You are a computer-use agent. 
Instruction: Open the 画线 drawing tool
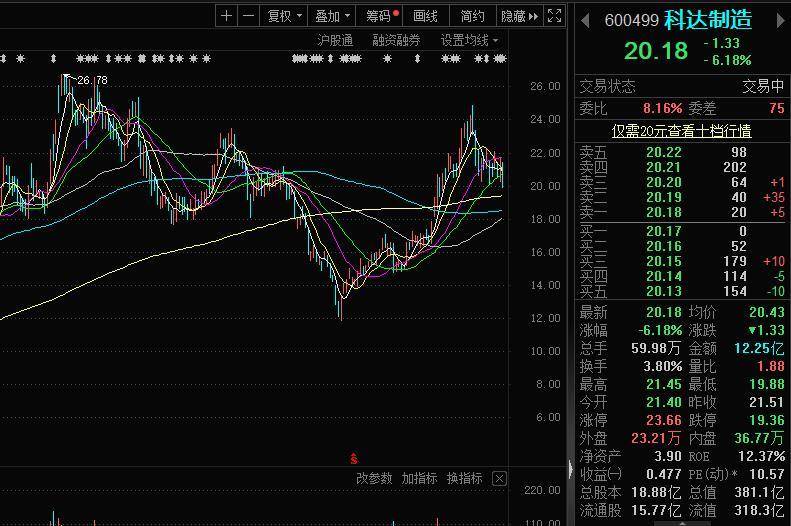pos(426,16)
